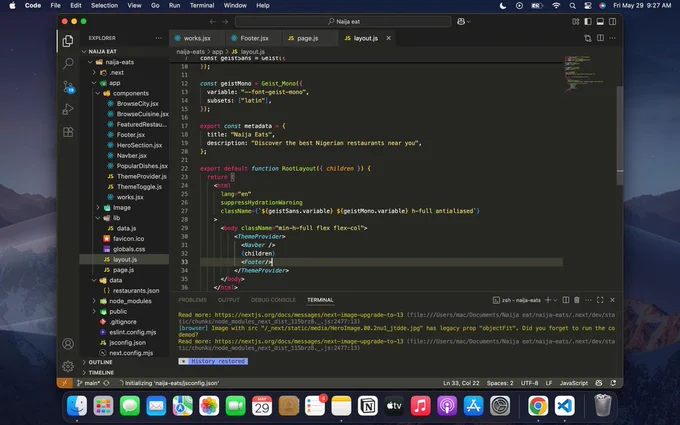Open Google Chrome from the Dock
Image resolution: width=680 pixels, height=425 pixels.
coord(538,406)
